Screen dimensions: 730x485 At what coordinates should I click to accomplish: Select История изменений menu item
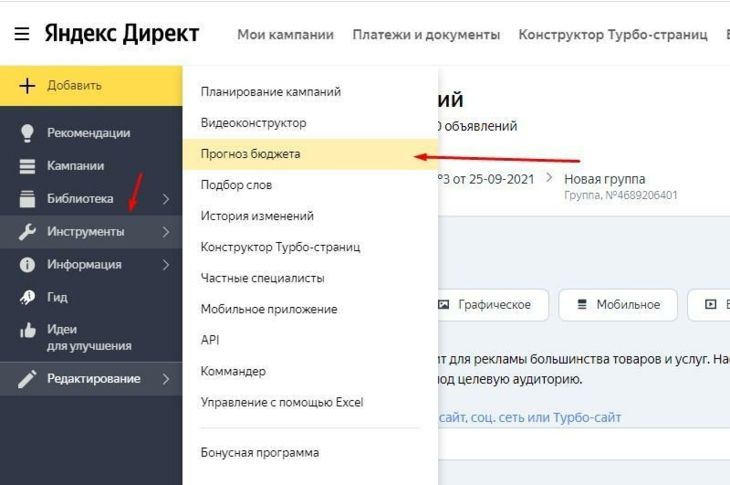coord(310,216)
